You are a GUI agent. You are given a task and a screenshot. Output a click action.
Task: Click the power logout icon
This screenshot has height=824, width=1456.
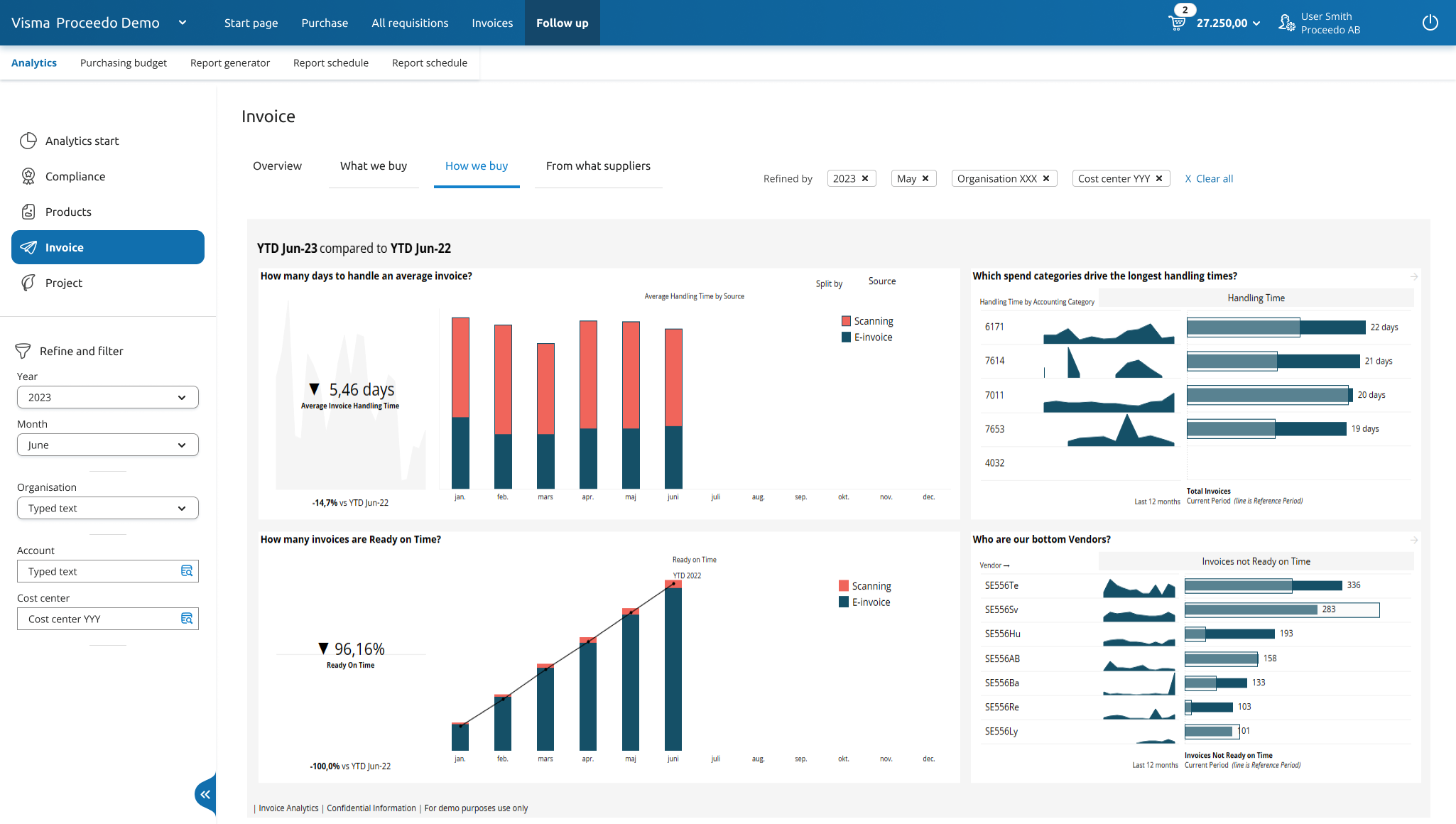tap(1430, 23)
